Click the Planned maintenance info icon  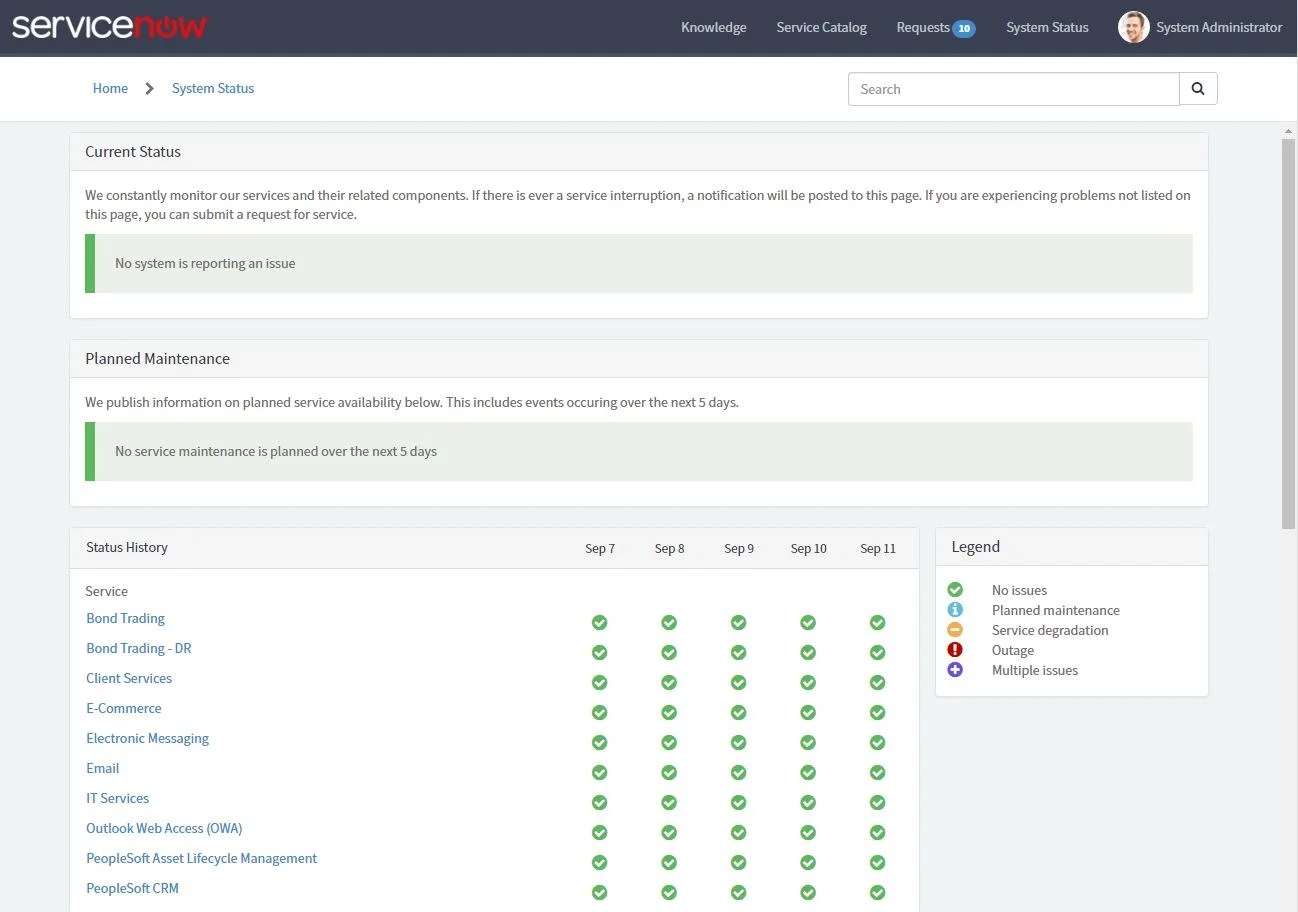[955, 610]
